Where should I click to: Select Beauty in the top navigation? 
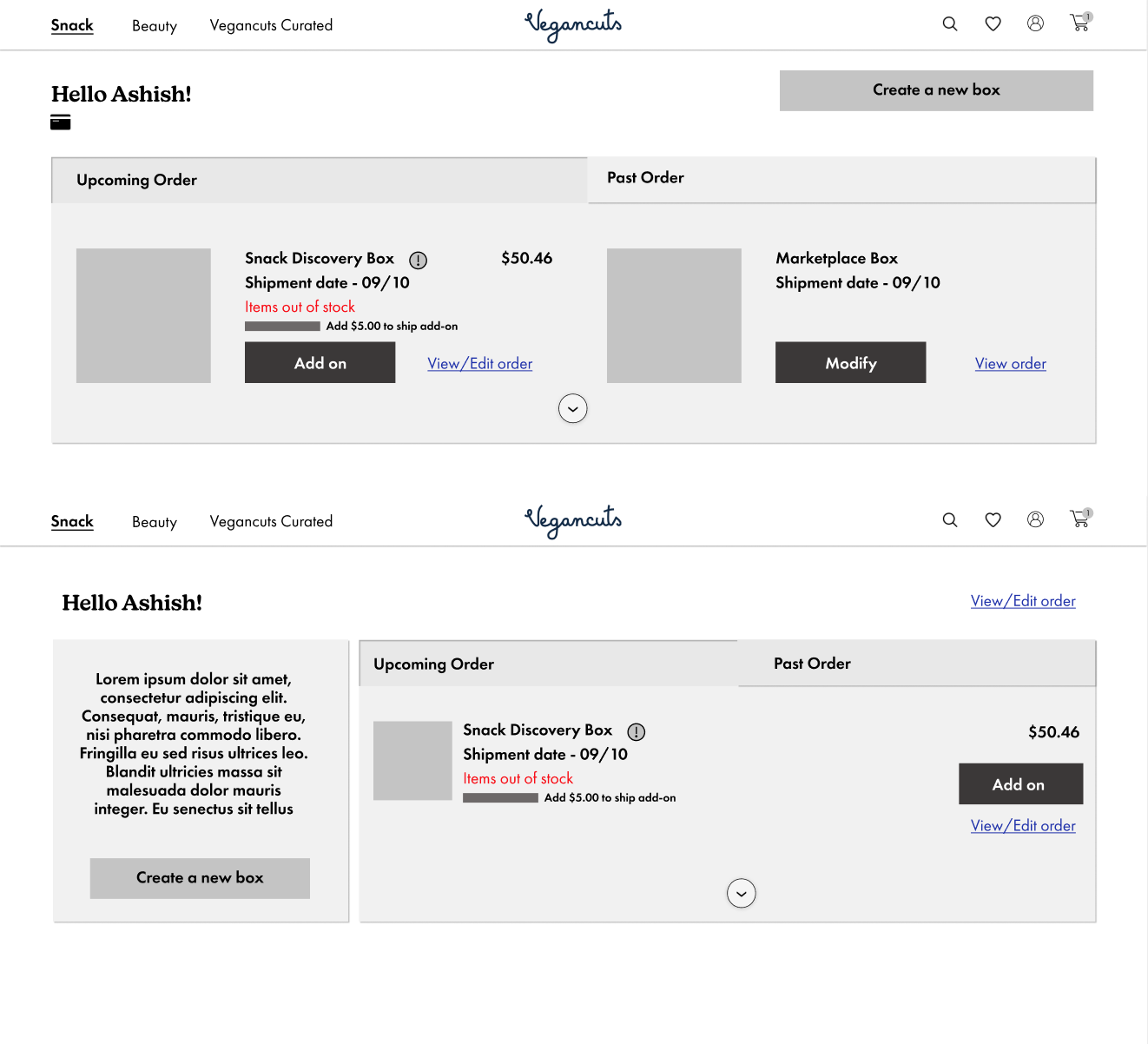[x=155, y=26]
